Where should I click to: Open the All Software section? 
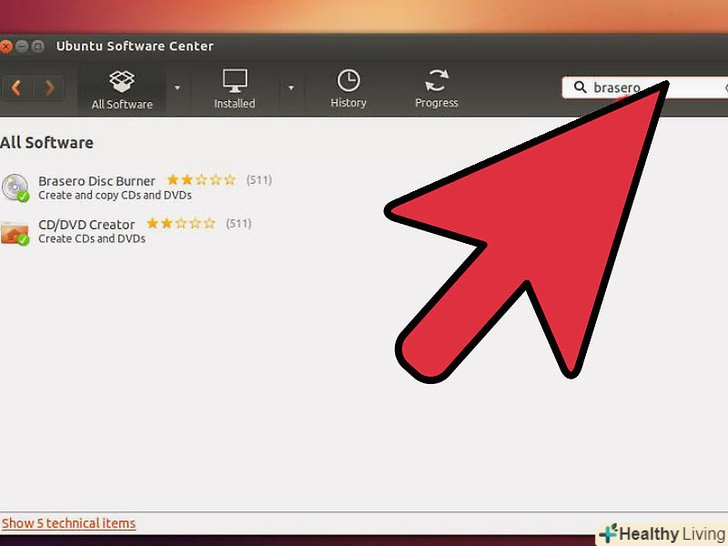[x=122, y=90]
